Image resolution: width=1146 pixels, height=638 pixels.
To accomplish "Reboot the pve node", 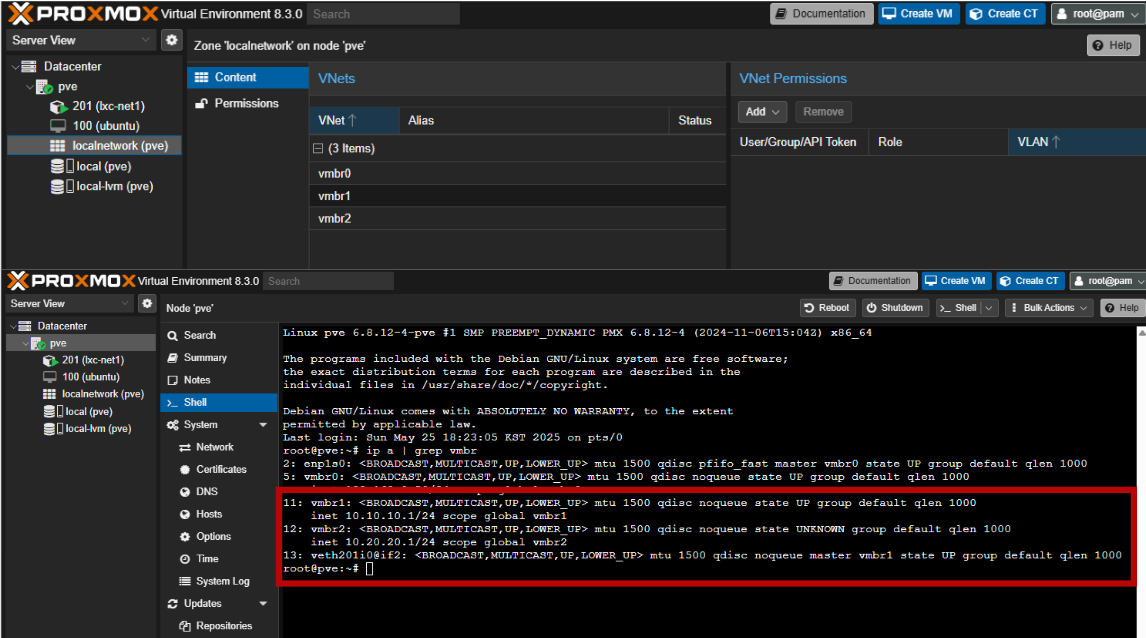I will pos(827,308).
